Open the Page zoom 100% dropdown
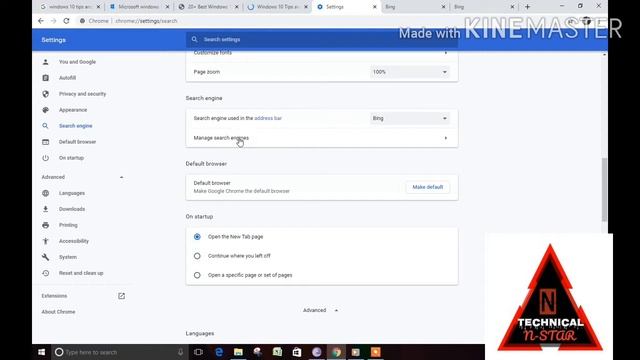This screenshot has width=640, height=360. (410, 72)
